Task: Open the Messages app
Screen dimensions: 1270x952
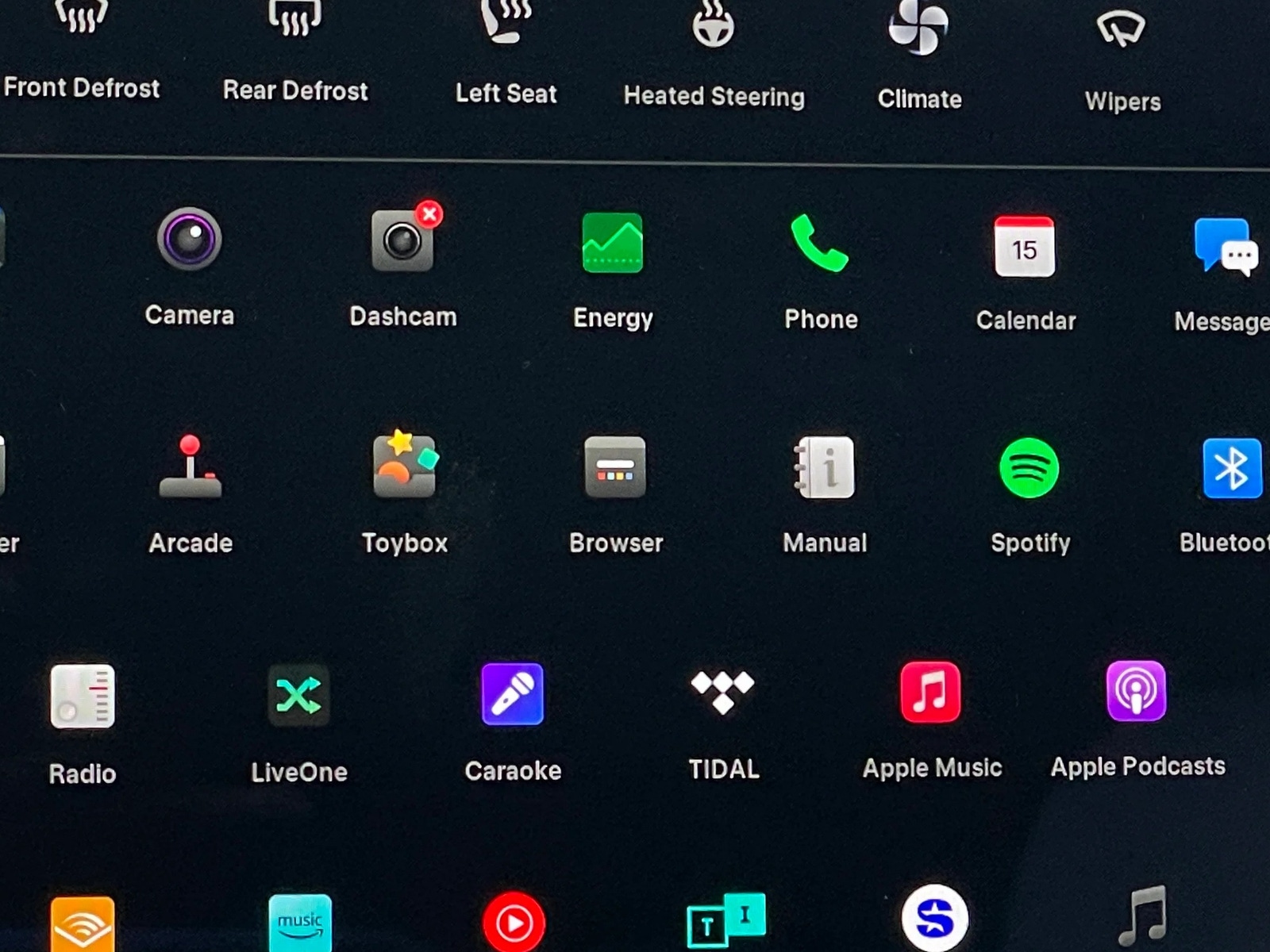Action: click(x=1223, y=276)
